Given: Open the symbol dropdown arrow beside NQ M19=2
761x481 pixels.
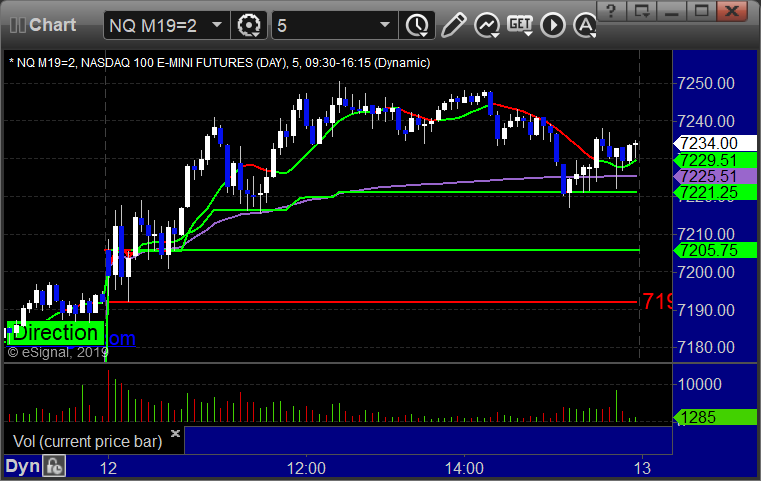Looking at the screenshot, I should [217, 25].
